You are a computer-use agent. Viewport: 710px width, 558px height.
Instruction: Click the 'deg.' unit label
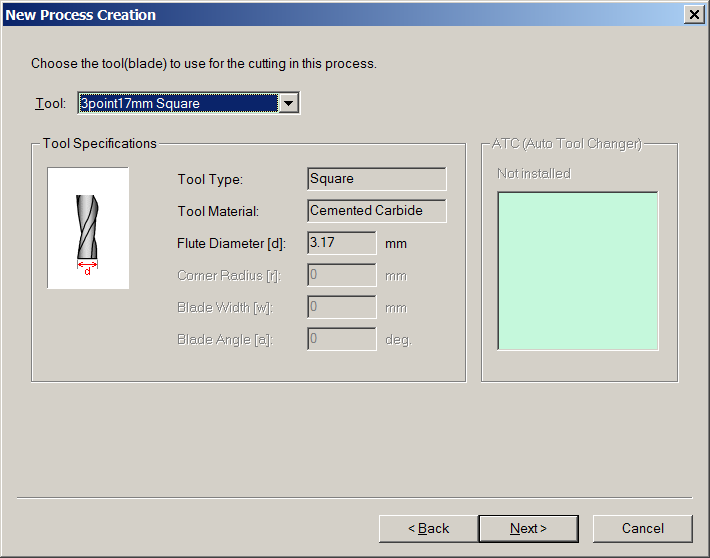(398, 340)
